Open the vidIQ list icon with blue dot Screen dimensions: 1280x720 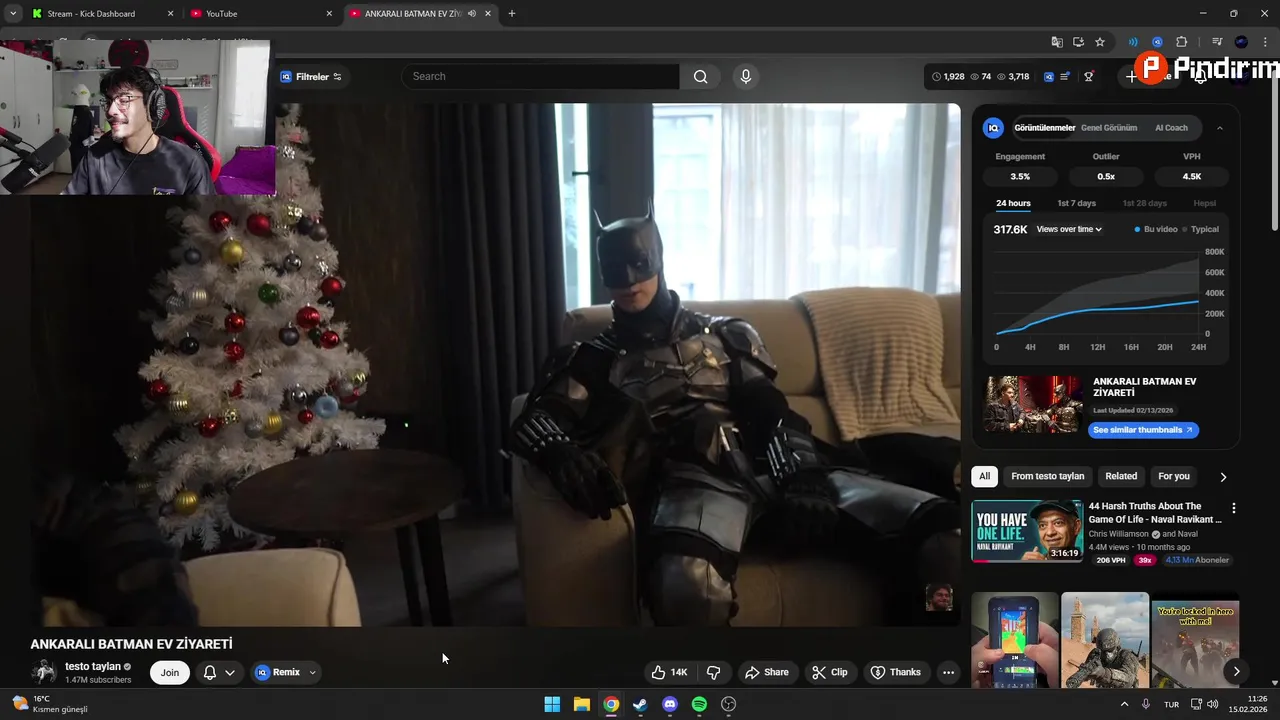point(1065,77)
